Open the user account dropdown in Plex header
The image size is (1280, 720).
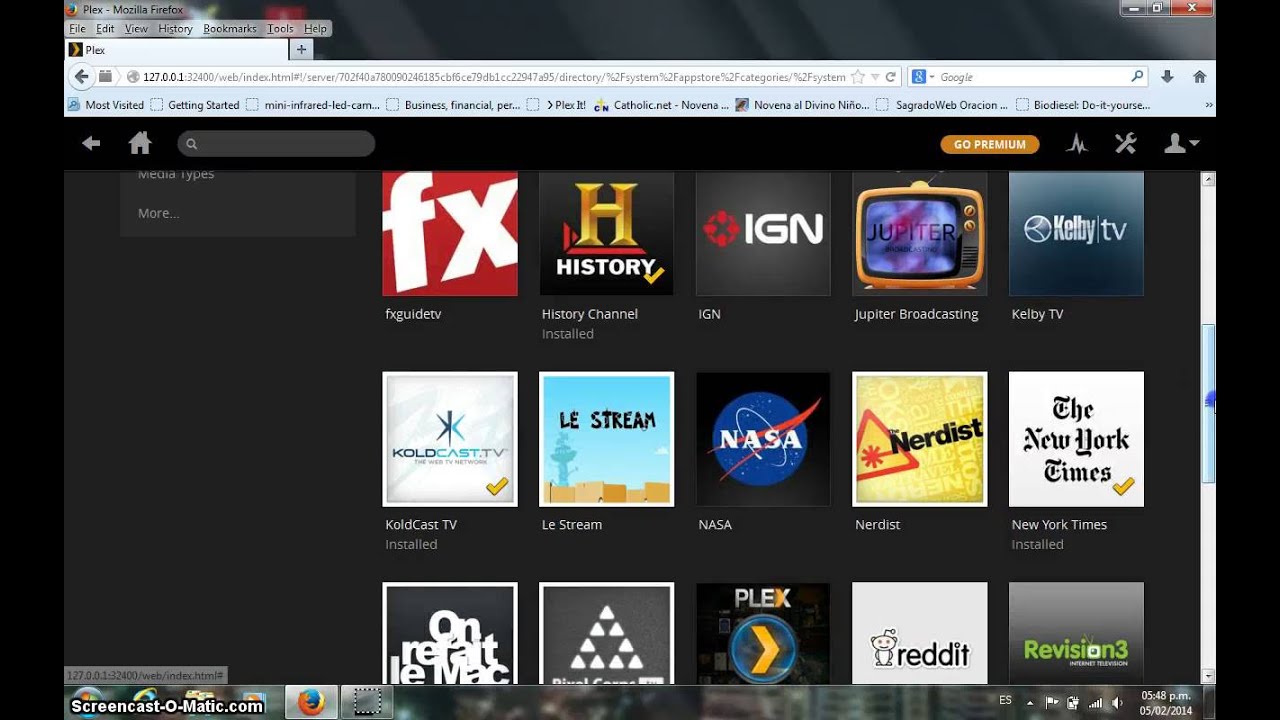coord(1181,144)
